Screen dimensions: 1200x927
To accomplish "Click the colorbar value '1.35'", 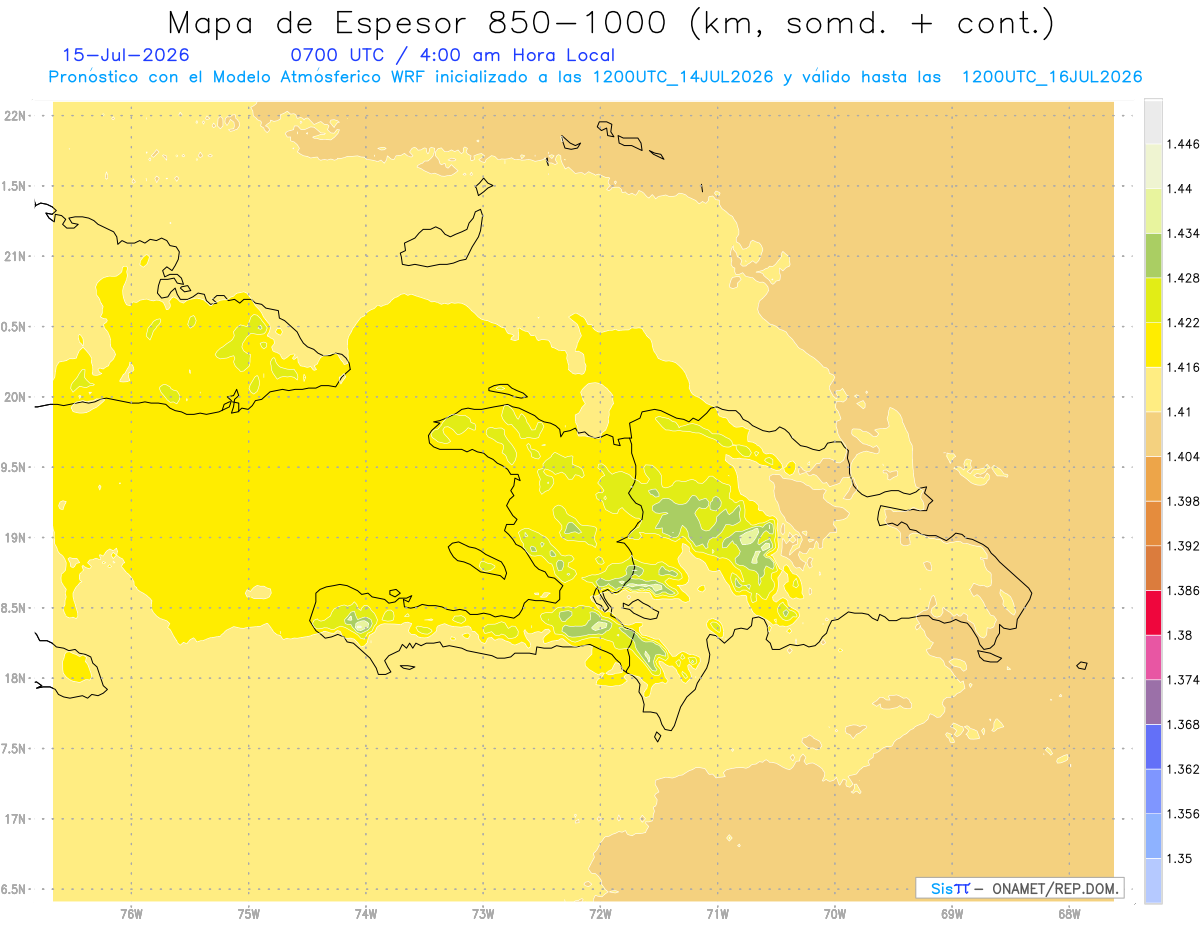I will [1179, 859].
